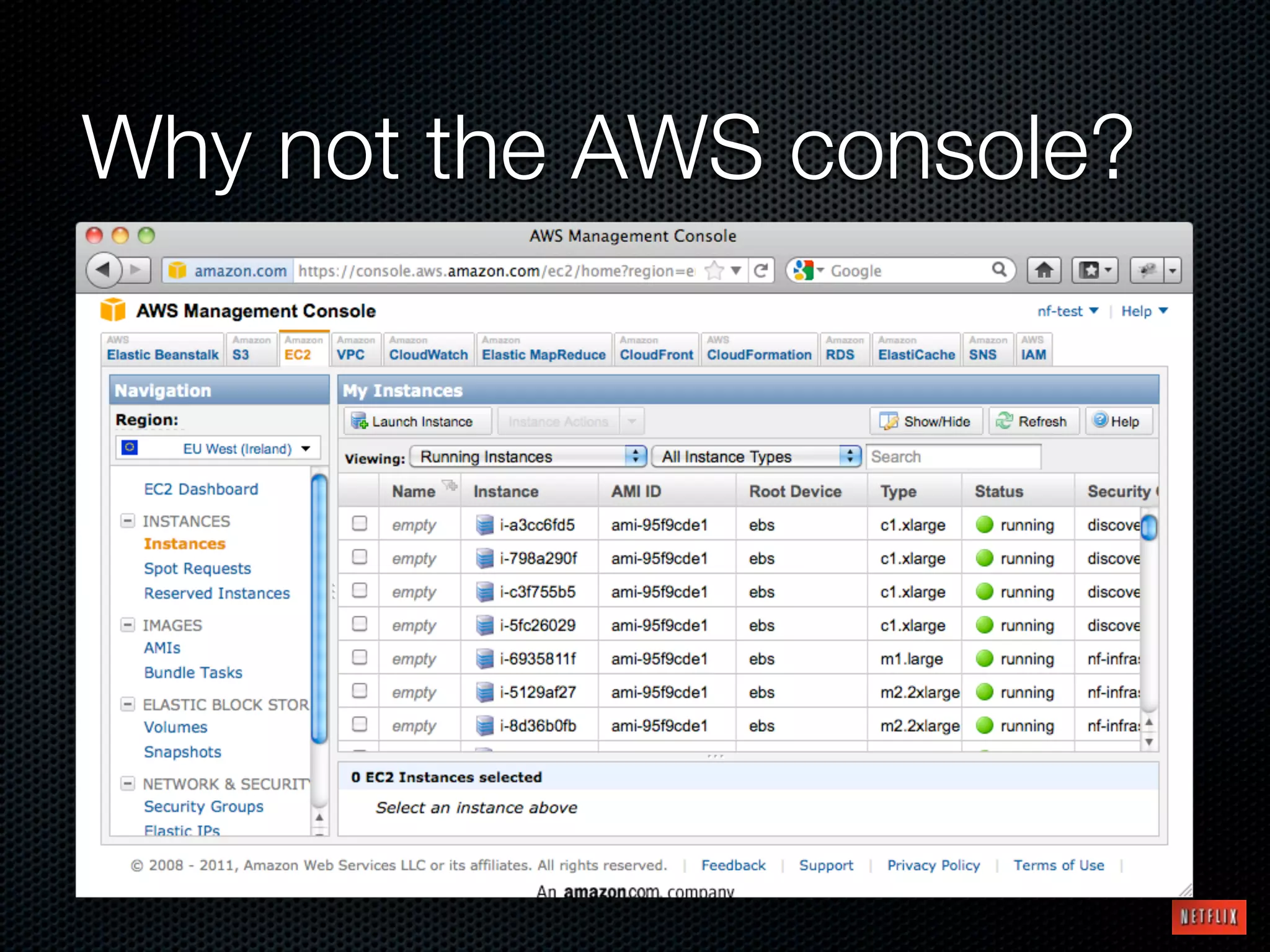Click server icon for instance i-5fc26029

click(484, 625)
